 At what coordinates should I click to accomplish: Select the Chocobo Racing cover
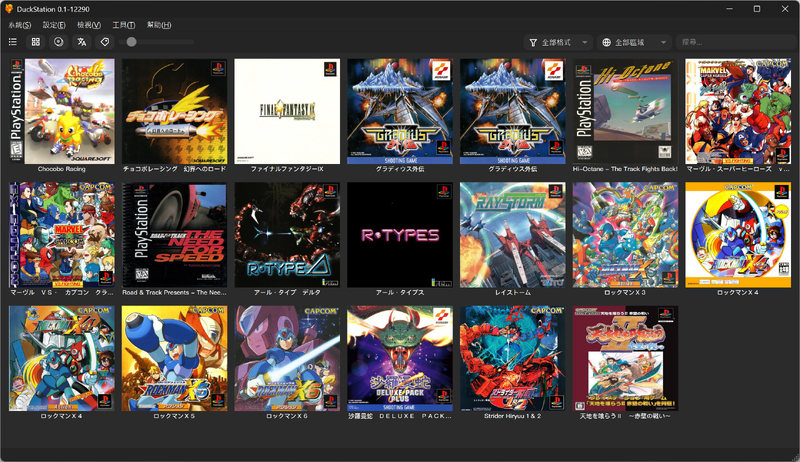[x=62, y=111]
